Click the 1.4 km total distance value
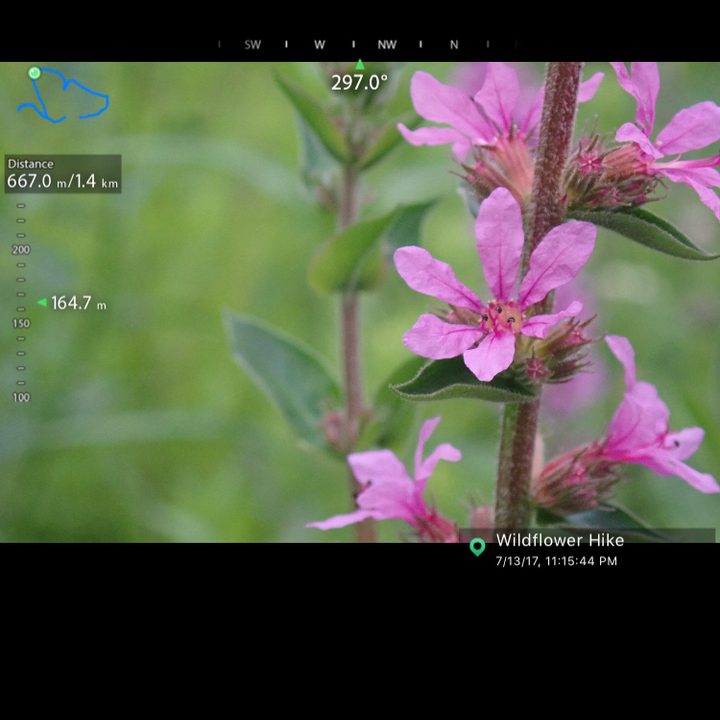 tap(96, 181)
